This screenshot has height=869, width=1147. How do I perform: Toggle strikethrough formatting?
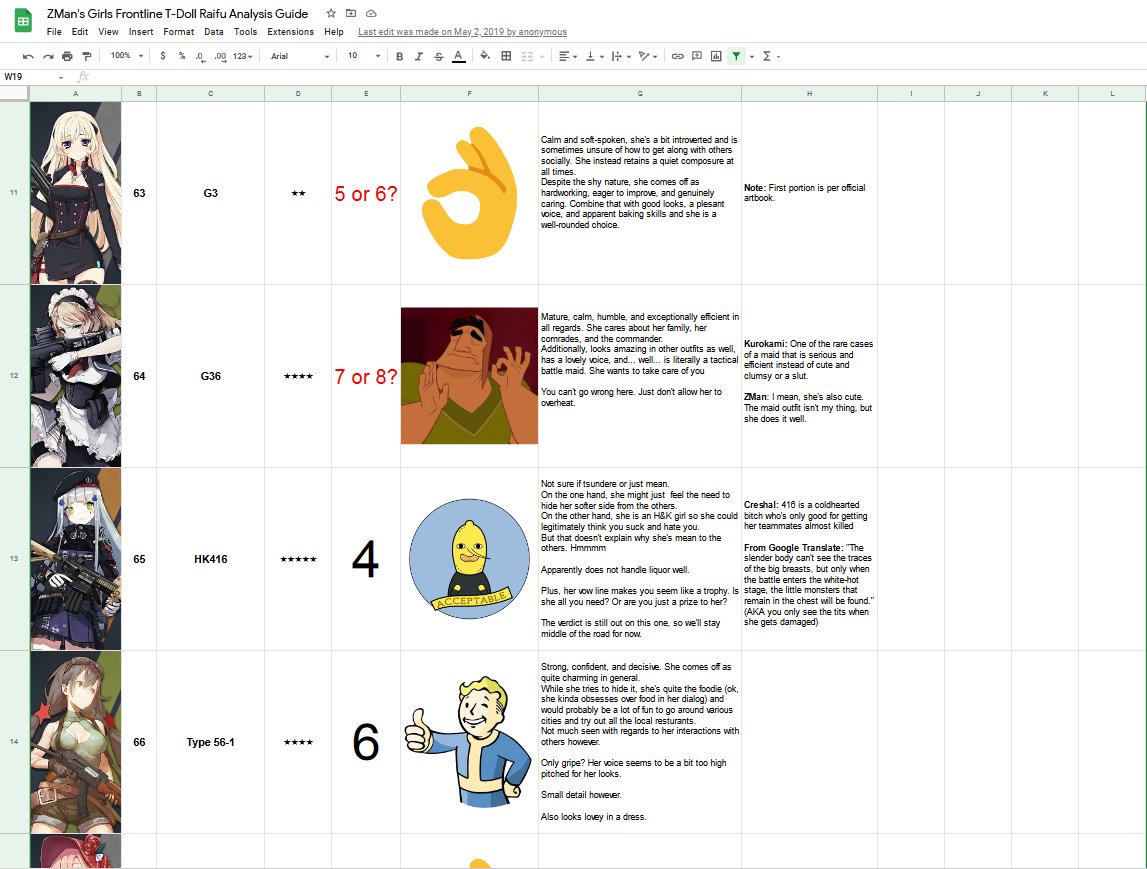click(x=439, y=56)
